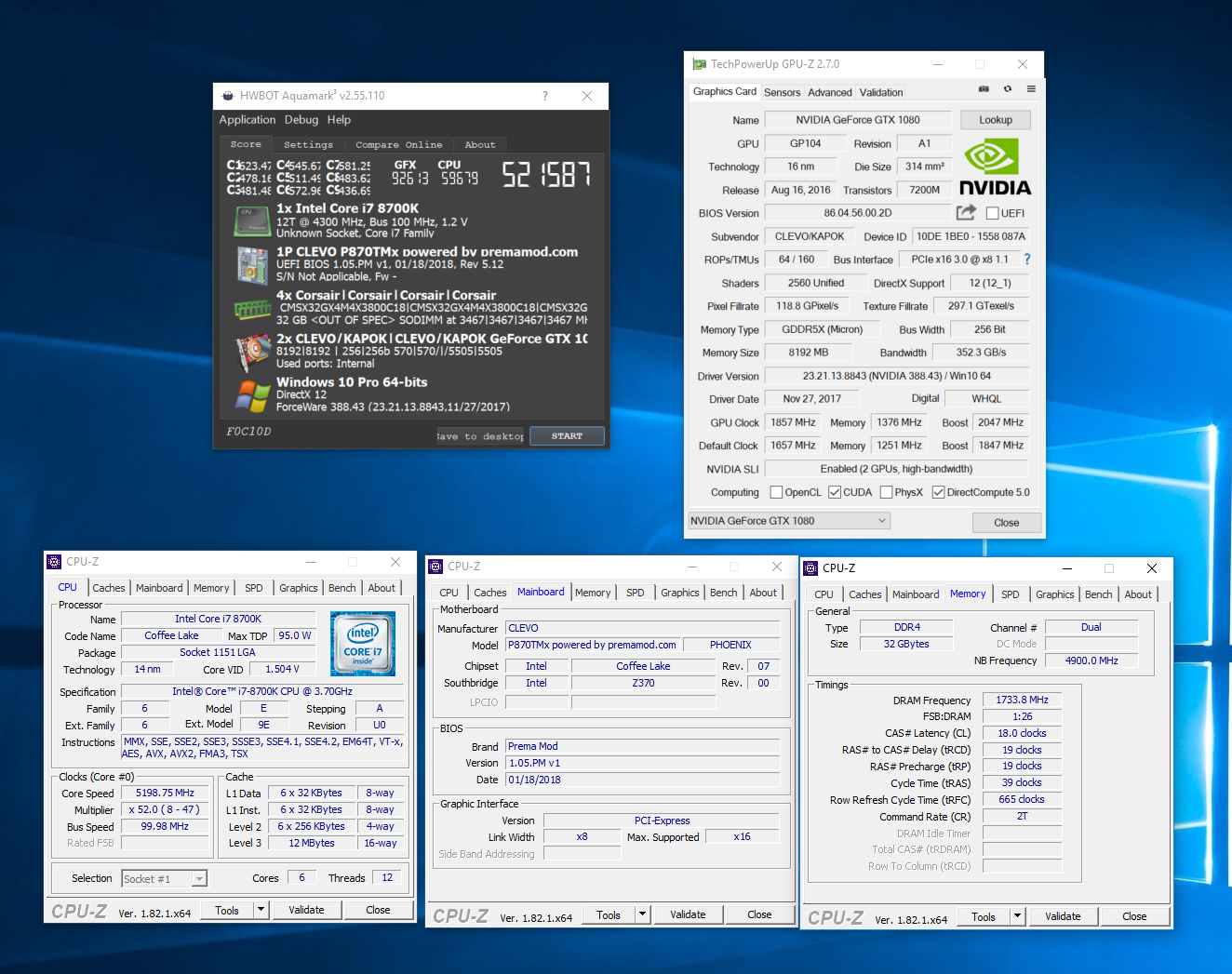Check the UEFI checkbox
This screenshot has width=1232, height=974.
pyautogui.click(x=993, y=213)
